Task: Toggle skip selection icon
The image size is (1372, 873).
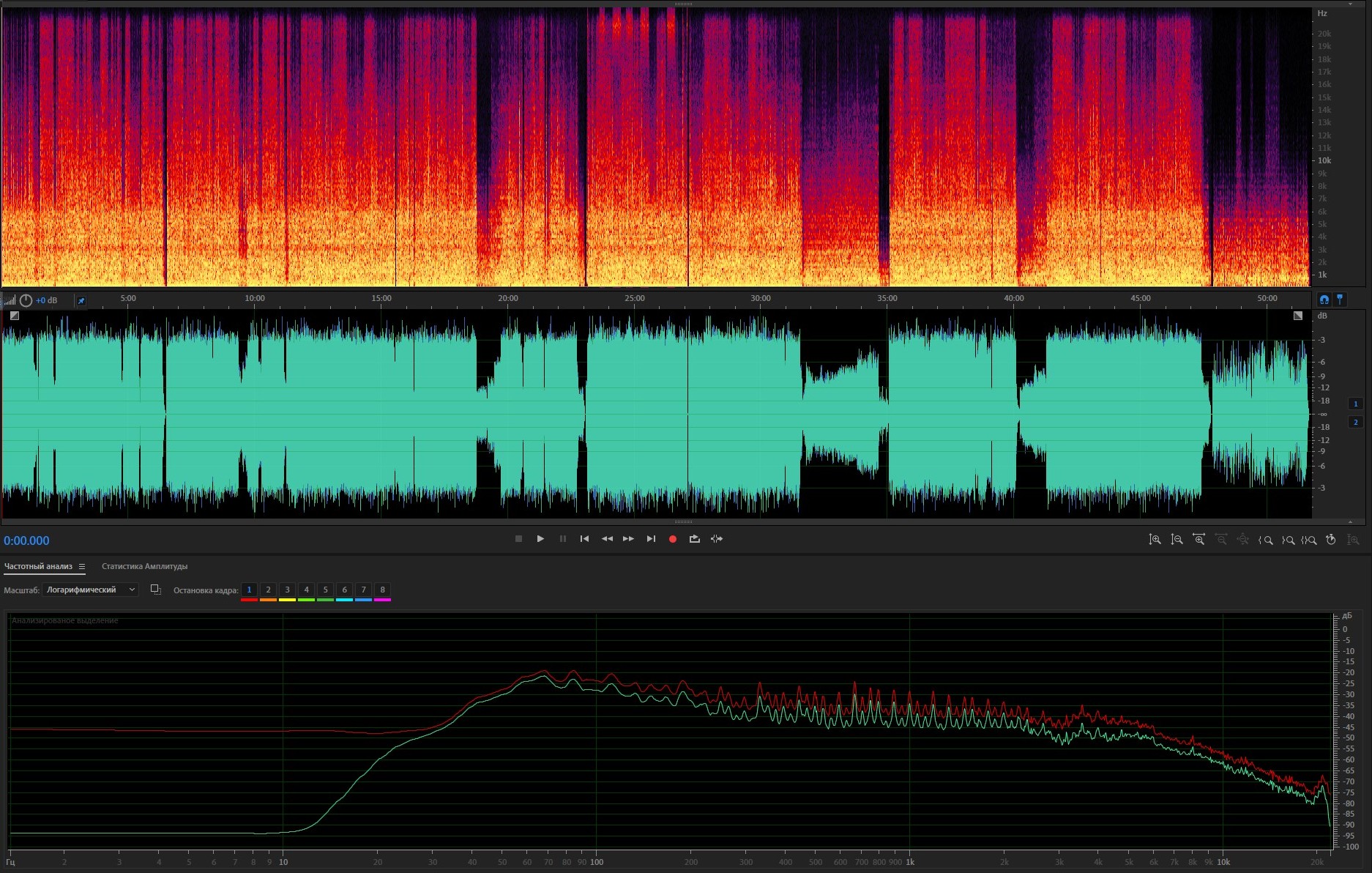Action: 717,539
